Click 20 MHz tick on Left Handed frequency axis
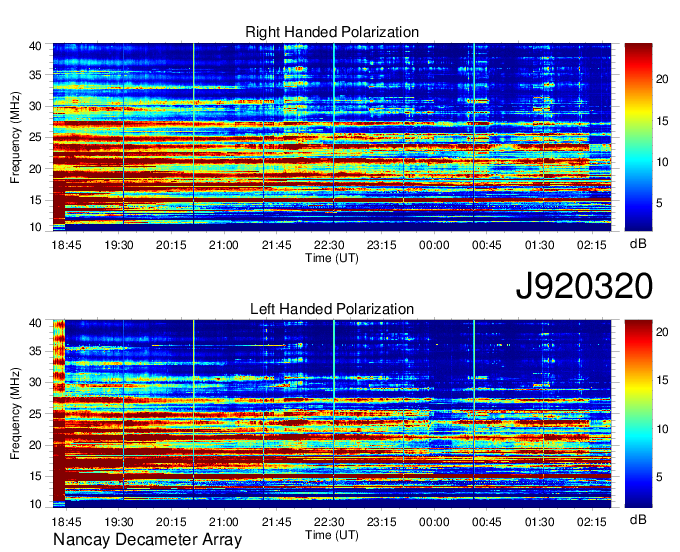 pyautogui.click(x=35, y=445)
